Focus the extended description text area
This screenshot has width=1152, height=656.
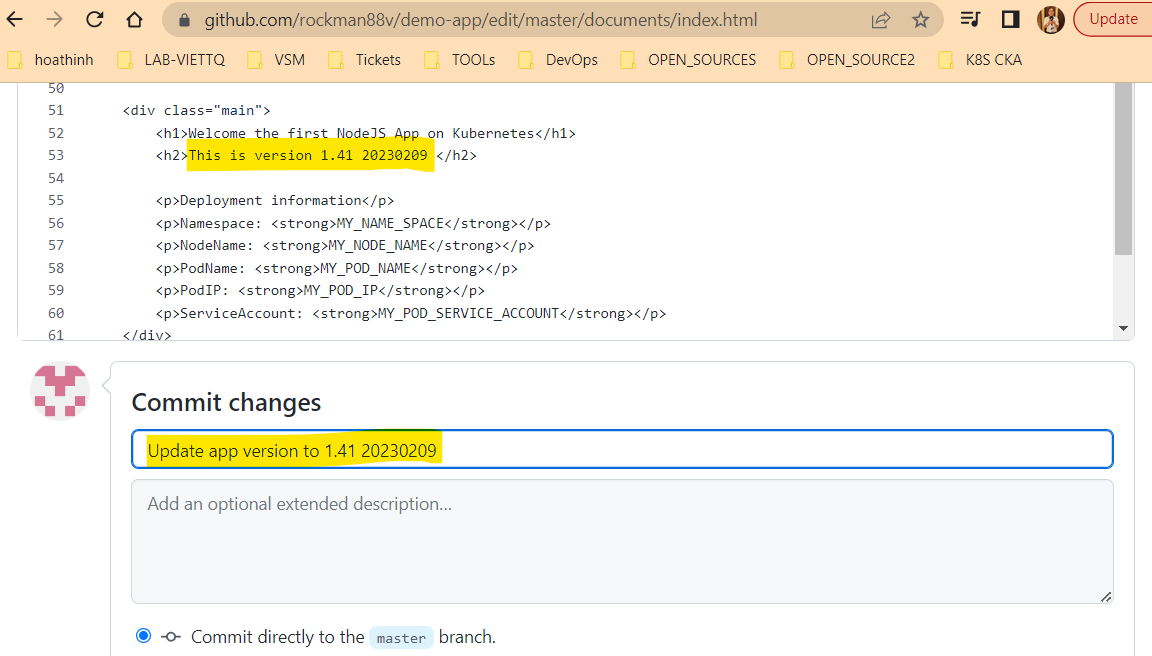pyautogui.click(x=622, y=541)
